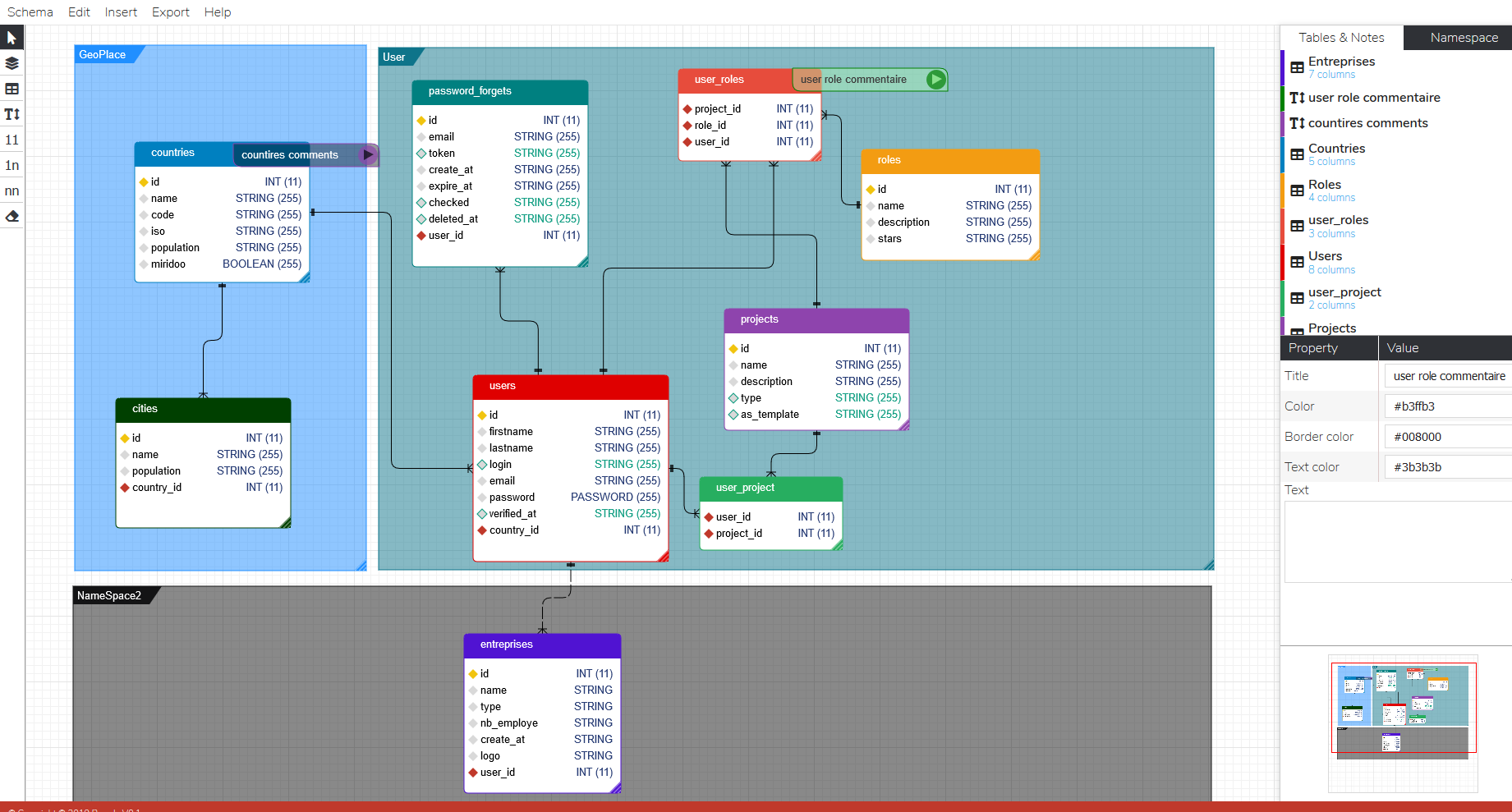Select the 1n one-to-many relation tool

[x=11, y=165]
